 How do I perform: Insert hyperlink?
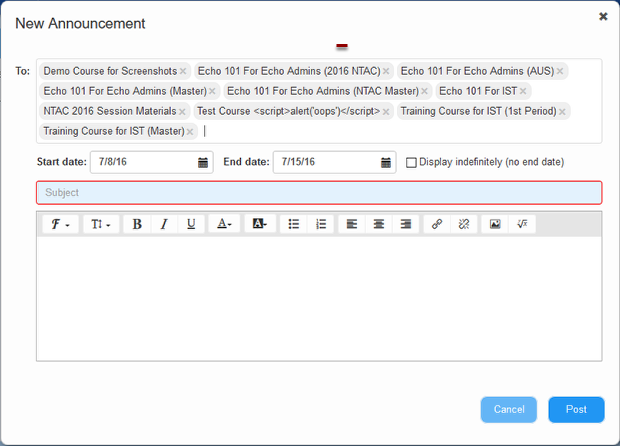(x=437, y=224)
